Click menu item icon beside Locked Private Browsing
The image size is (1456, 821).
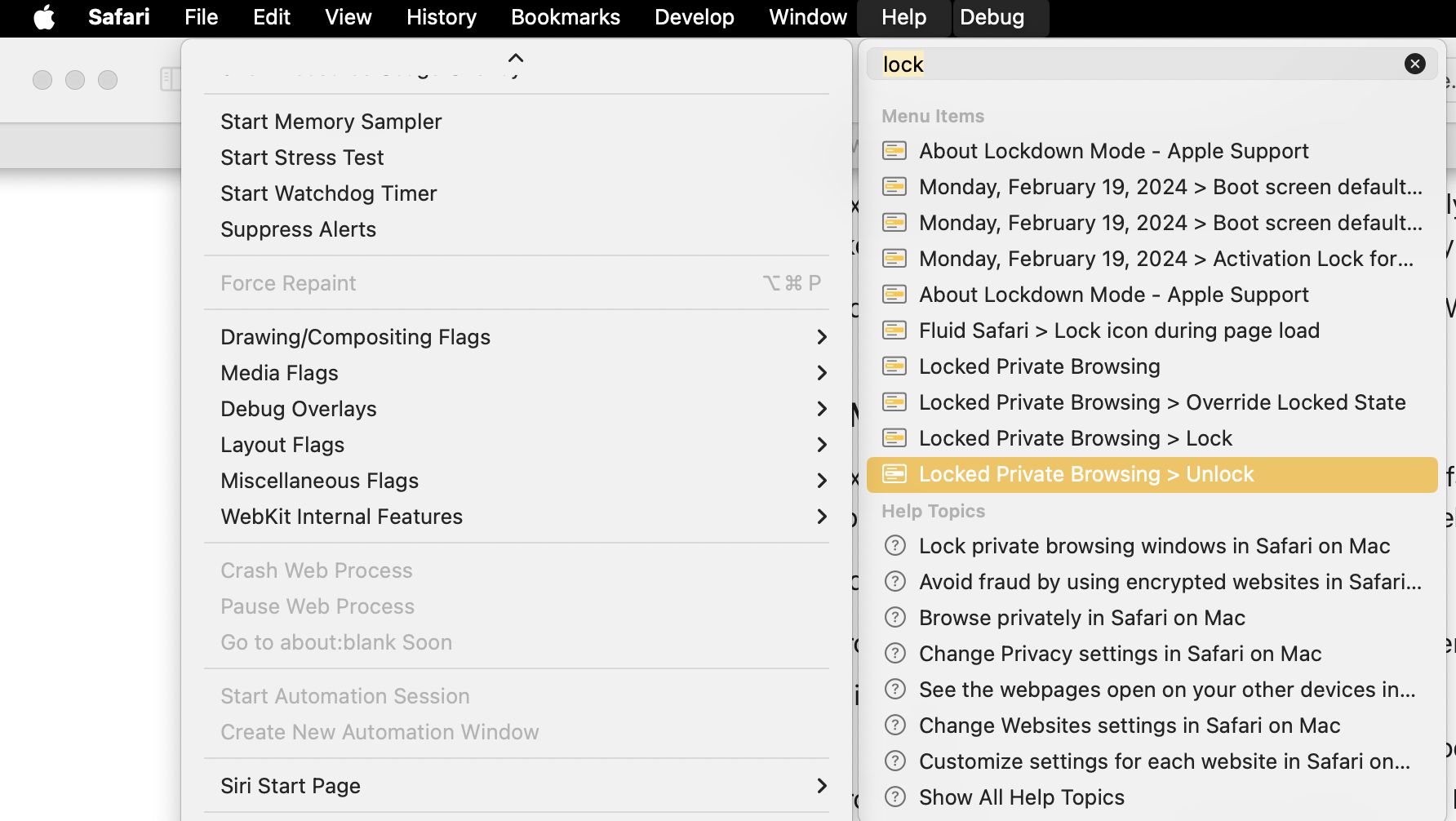coord(894,366)
